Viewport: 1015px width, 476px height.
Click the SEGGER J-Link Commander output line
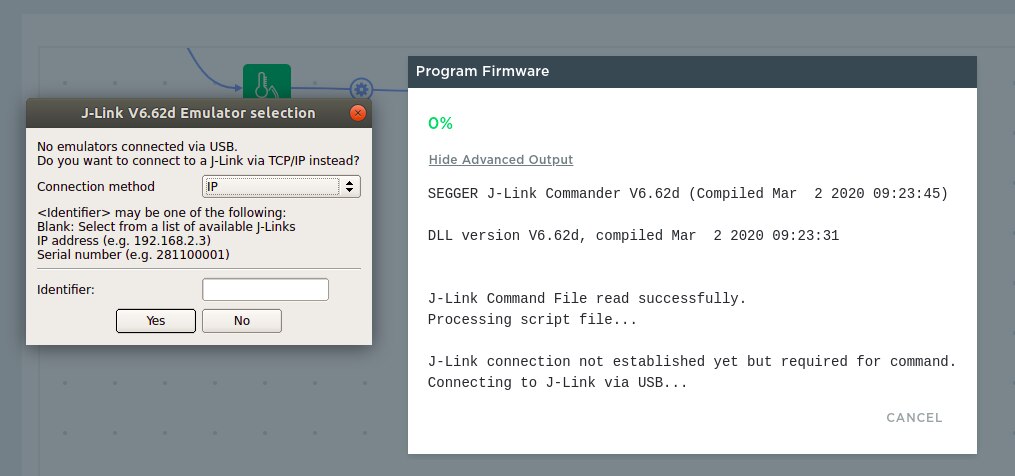[687, 193]
